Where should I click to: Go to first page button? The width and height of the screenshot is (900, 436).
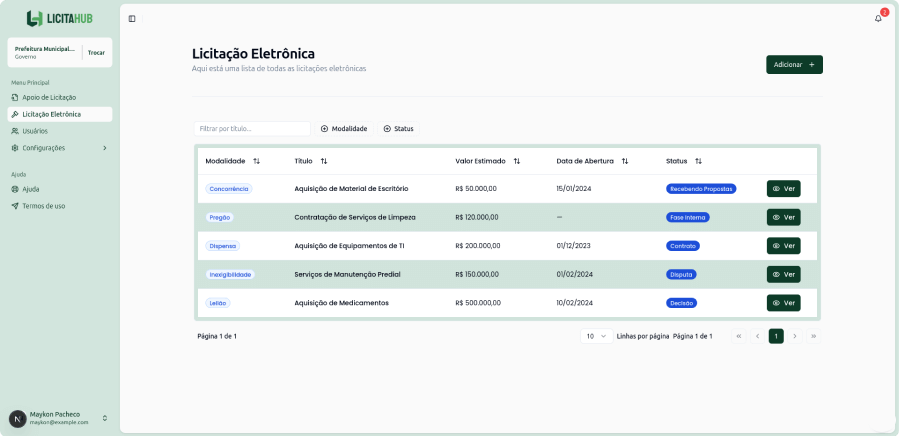coord(739,336)
